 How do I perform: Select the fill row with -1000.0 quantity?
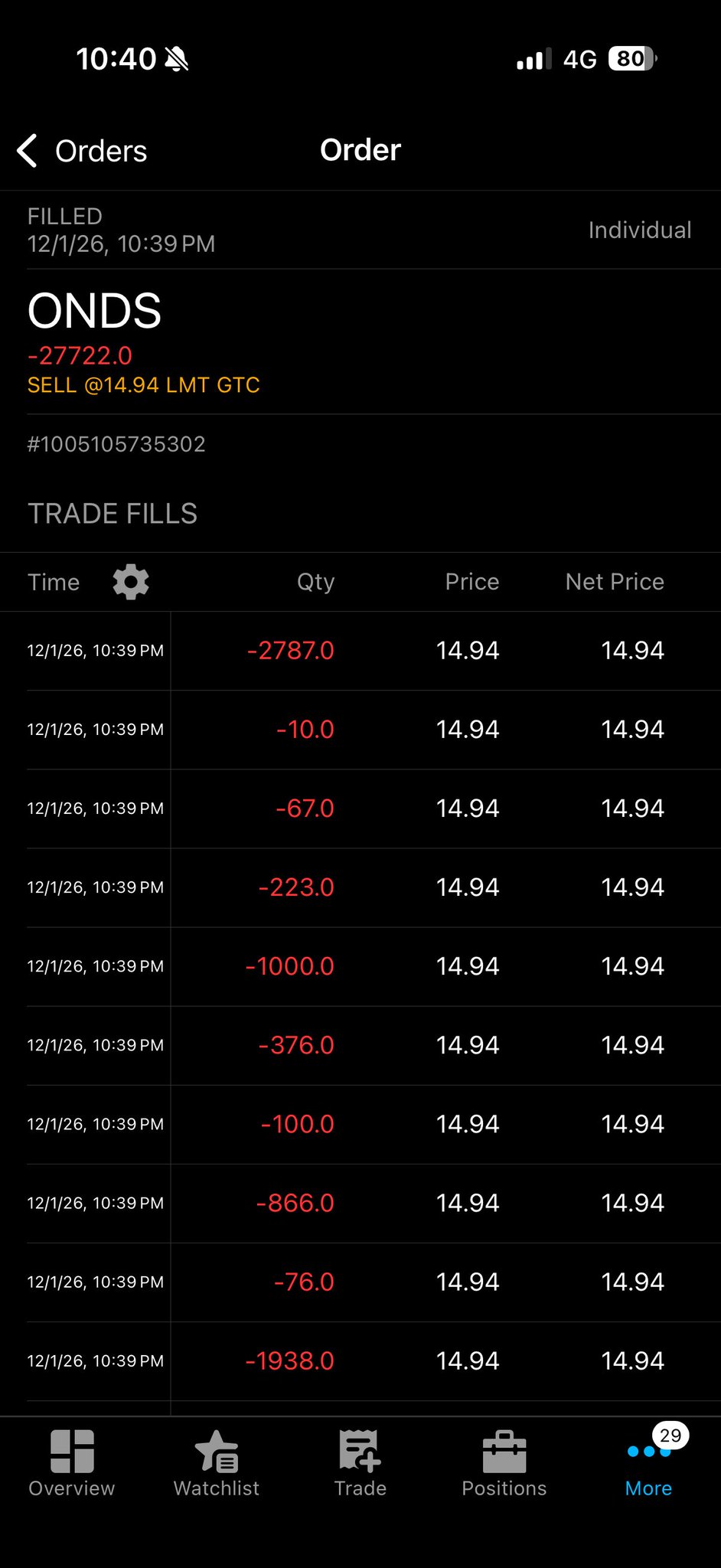click(360, 966)
